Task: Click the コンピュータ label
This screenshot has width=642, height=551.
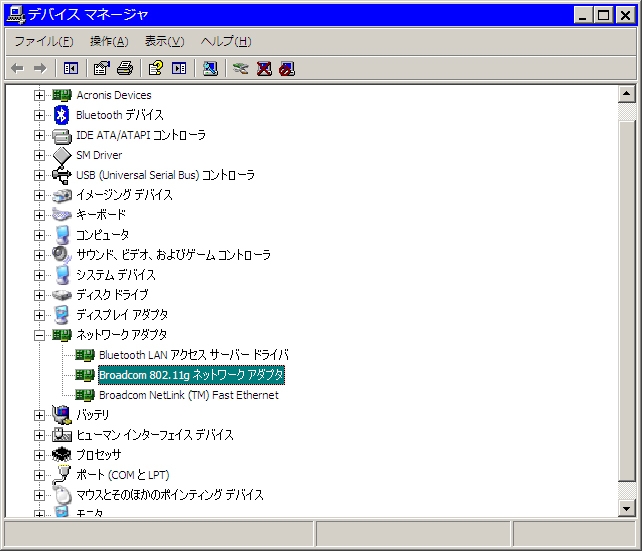Action: click(x=102, y=235)
